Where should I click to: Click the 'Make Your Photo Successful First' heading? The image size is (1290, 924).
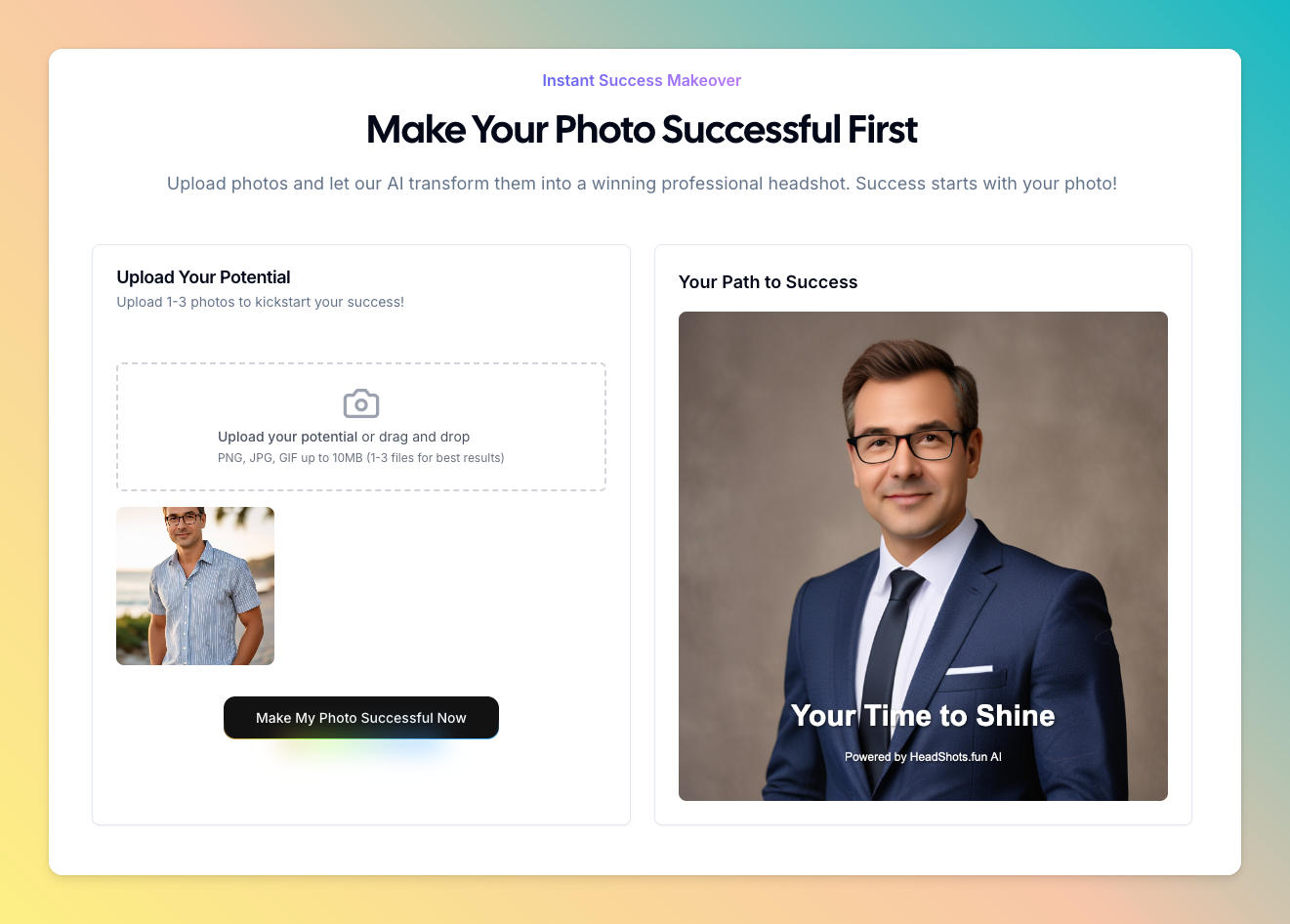(642, 130)
